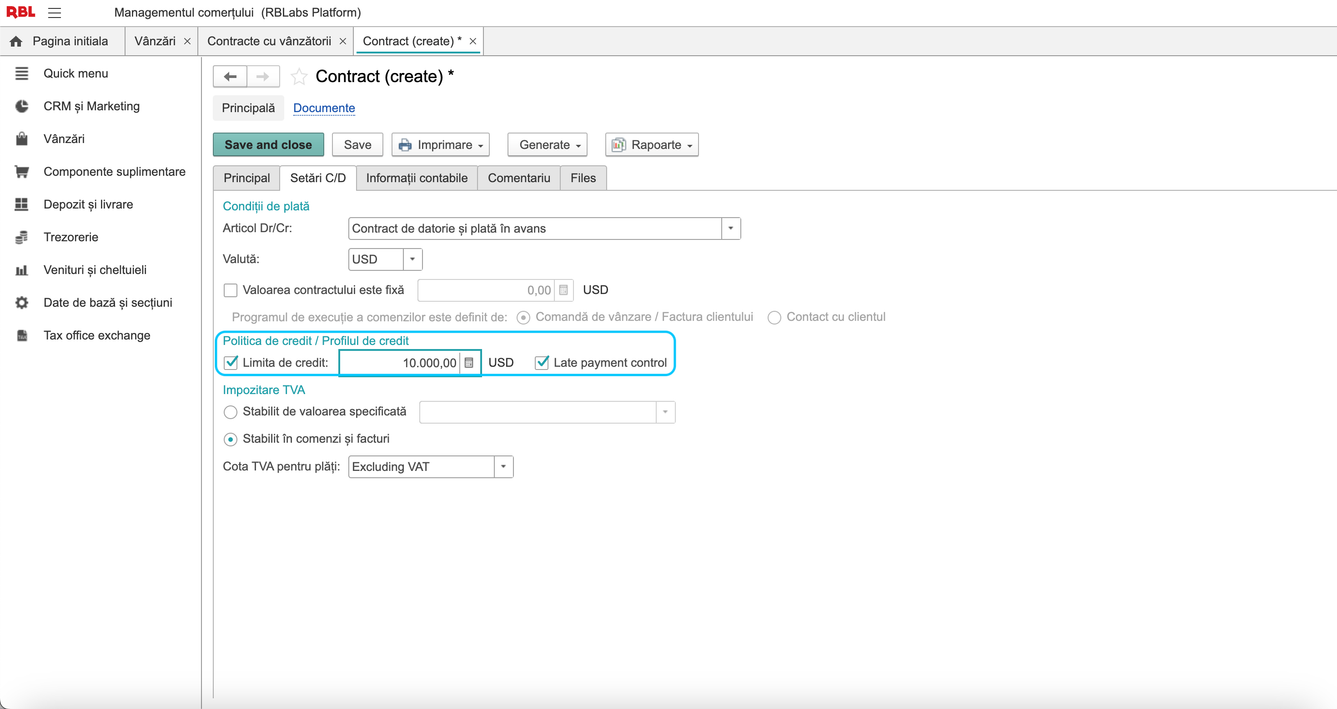
Task: Select Contact cu clientul radio option
Action: coord(774,318)
